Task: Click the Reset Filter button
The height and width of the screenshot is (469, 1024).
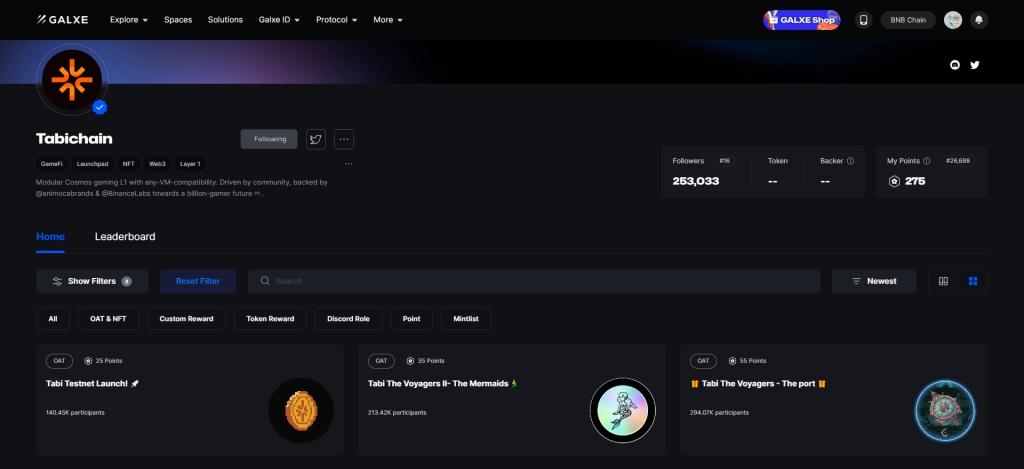Action: (197, 281)
